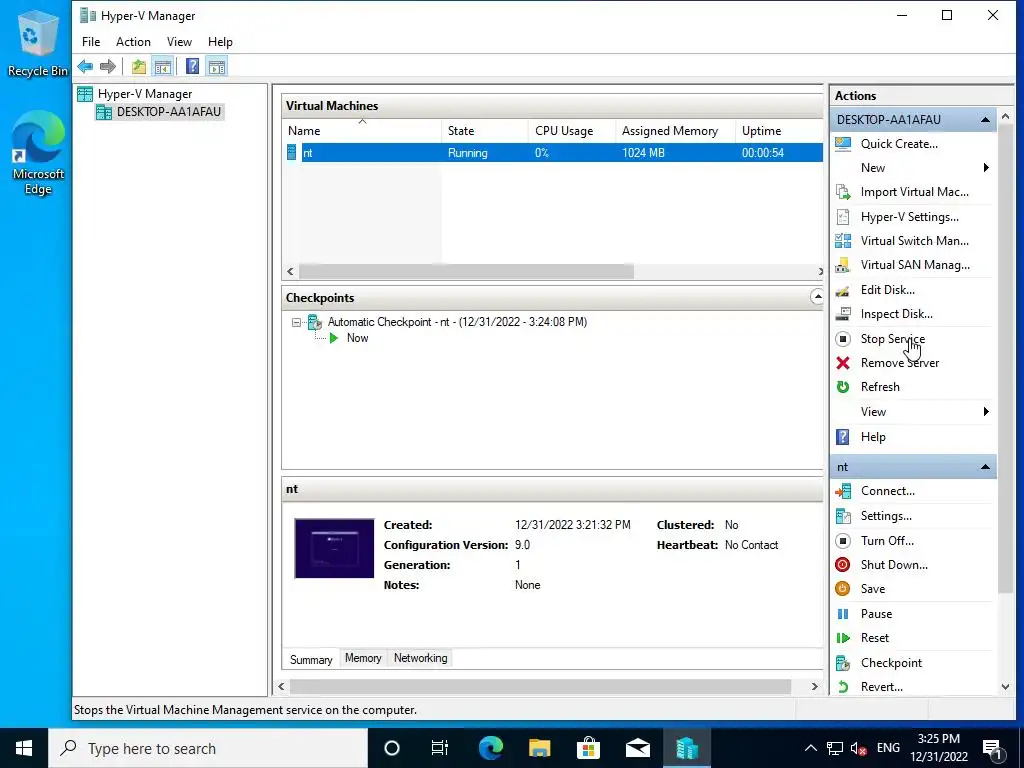The width and height of the screenshot is (1024, 768).
Task: Click Reset for the nt VM
Action: coord(874,638)
